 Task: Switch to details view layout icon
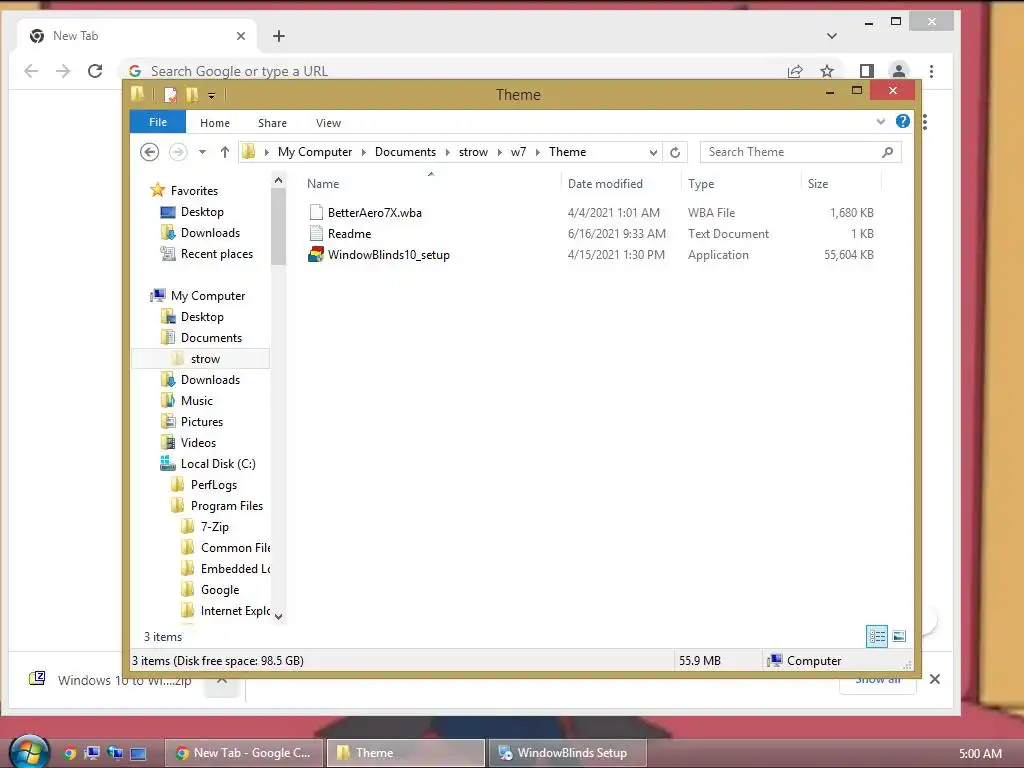tap(877, 636)
